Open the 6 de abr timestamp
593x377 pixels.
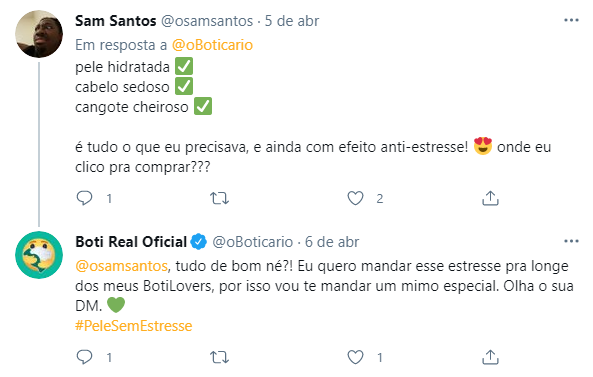[332, 242]
